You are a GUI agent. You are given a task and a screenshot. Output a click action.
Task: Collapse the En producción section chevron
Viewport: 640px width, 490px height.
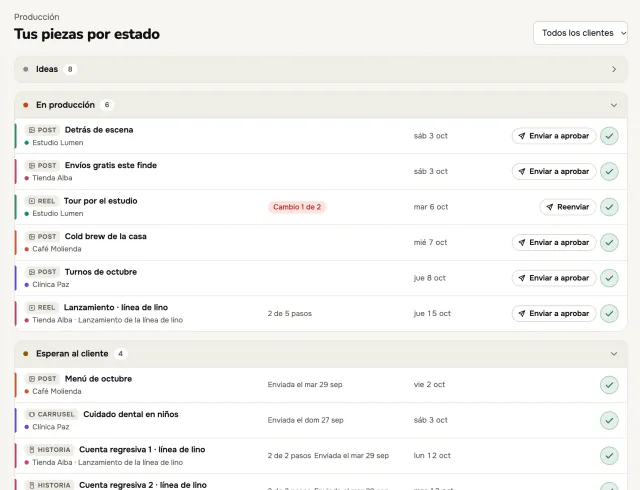point(614,105)
